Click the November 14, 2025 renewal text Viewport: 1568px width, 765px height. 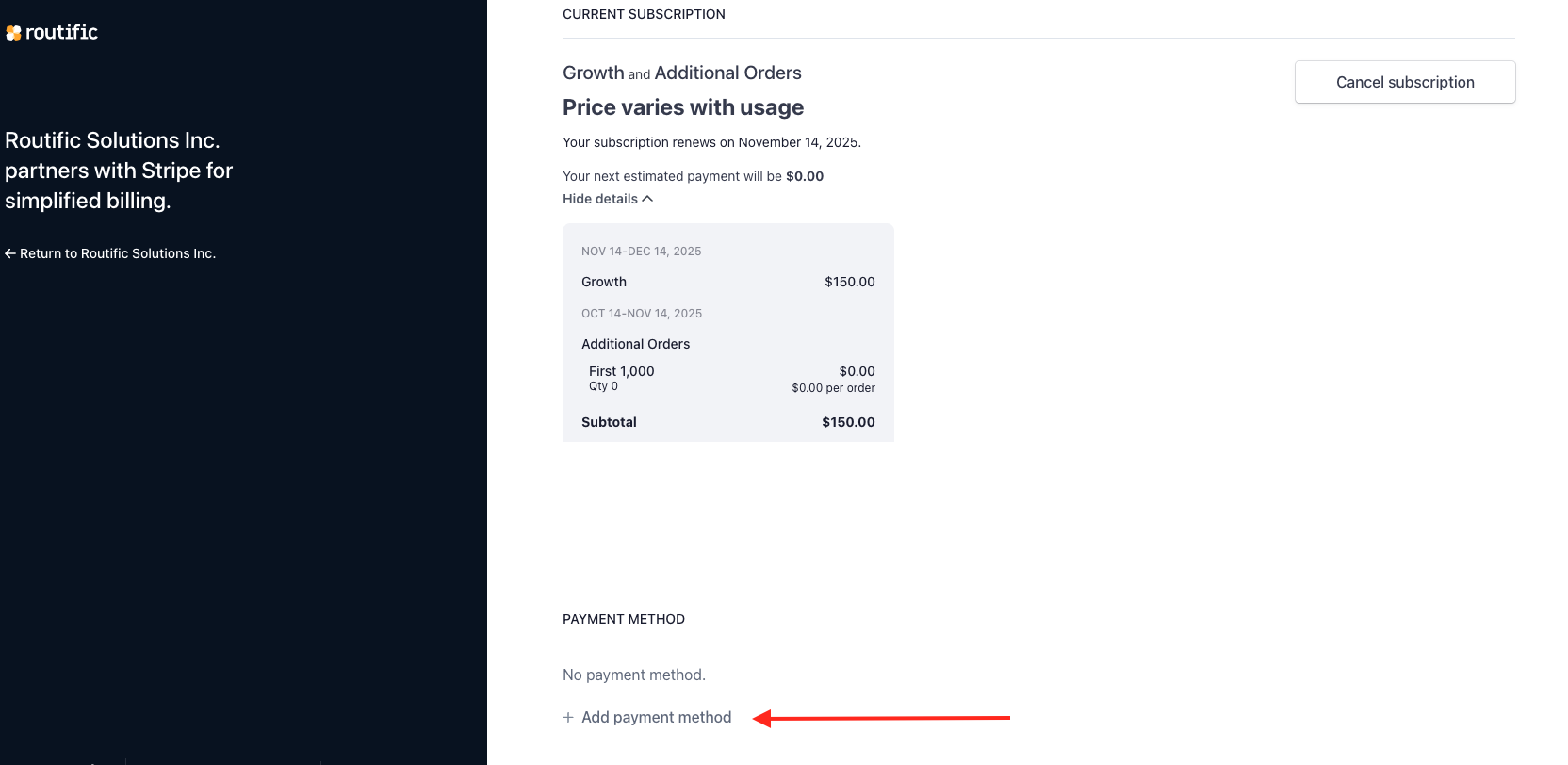[x=799, y=142]
